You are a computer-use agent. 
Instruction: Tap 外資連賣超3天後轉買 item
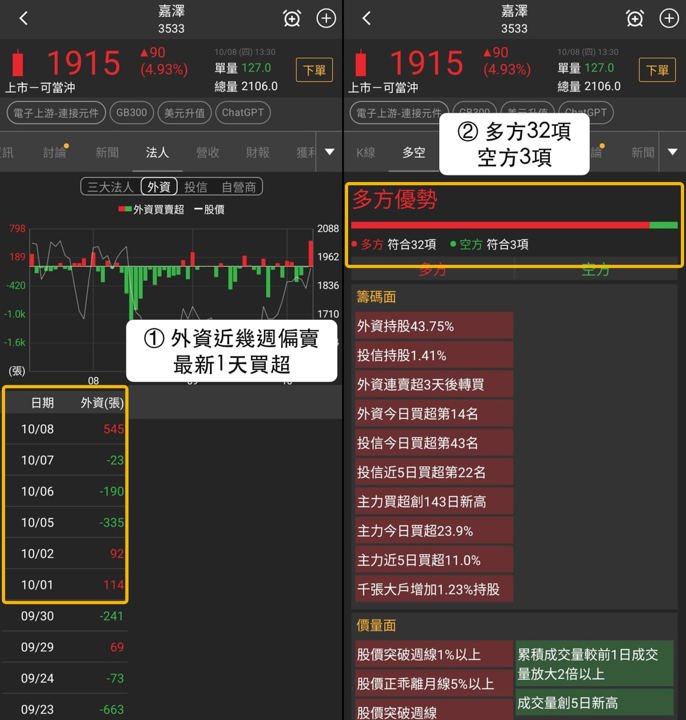434,384
